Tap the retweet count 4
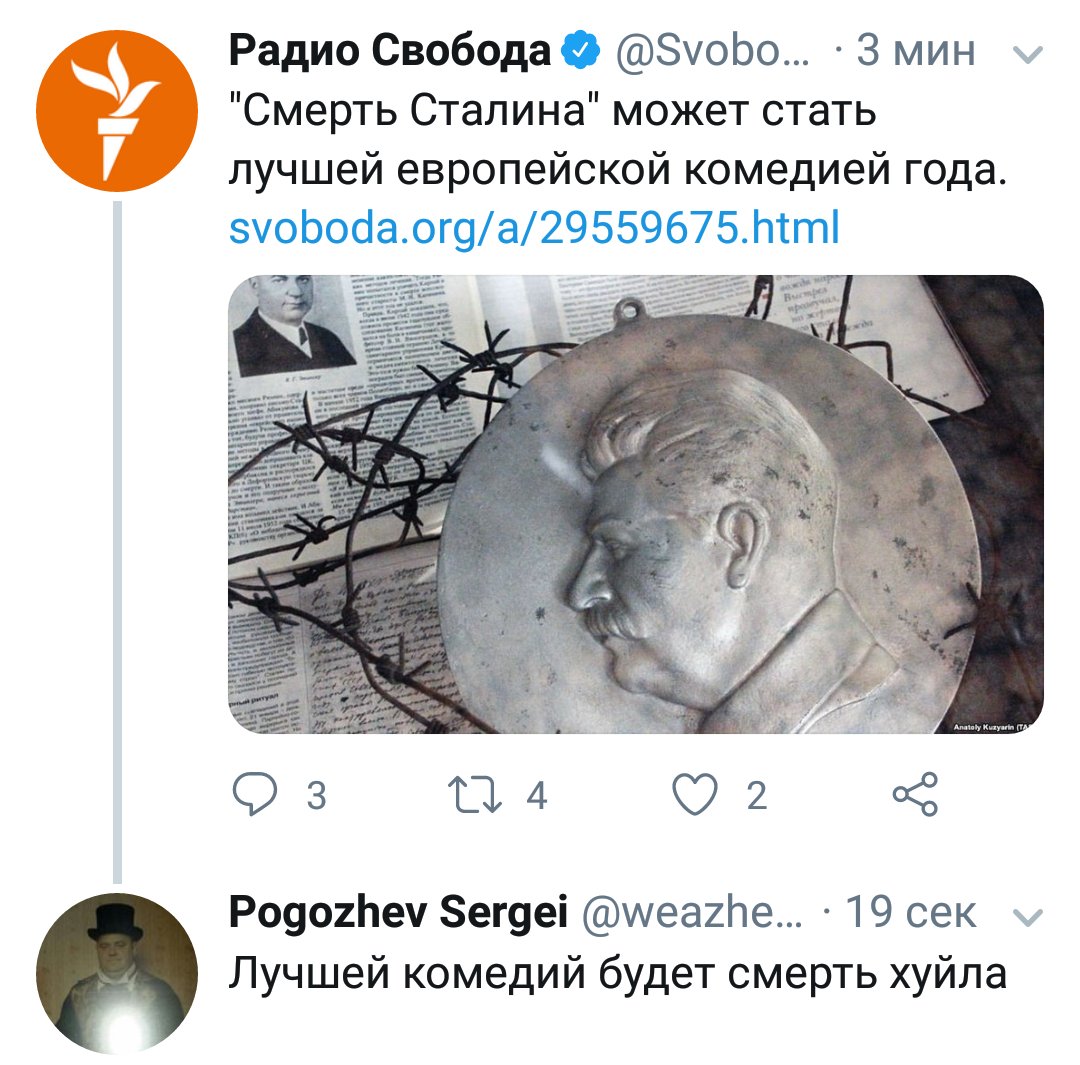Viewport: 1080px width, 1065px height. (x=537, y=796)
